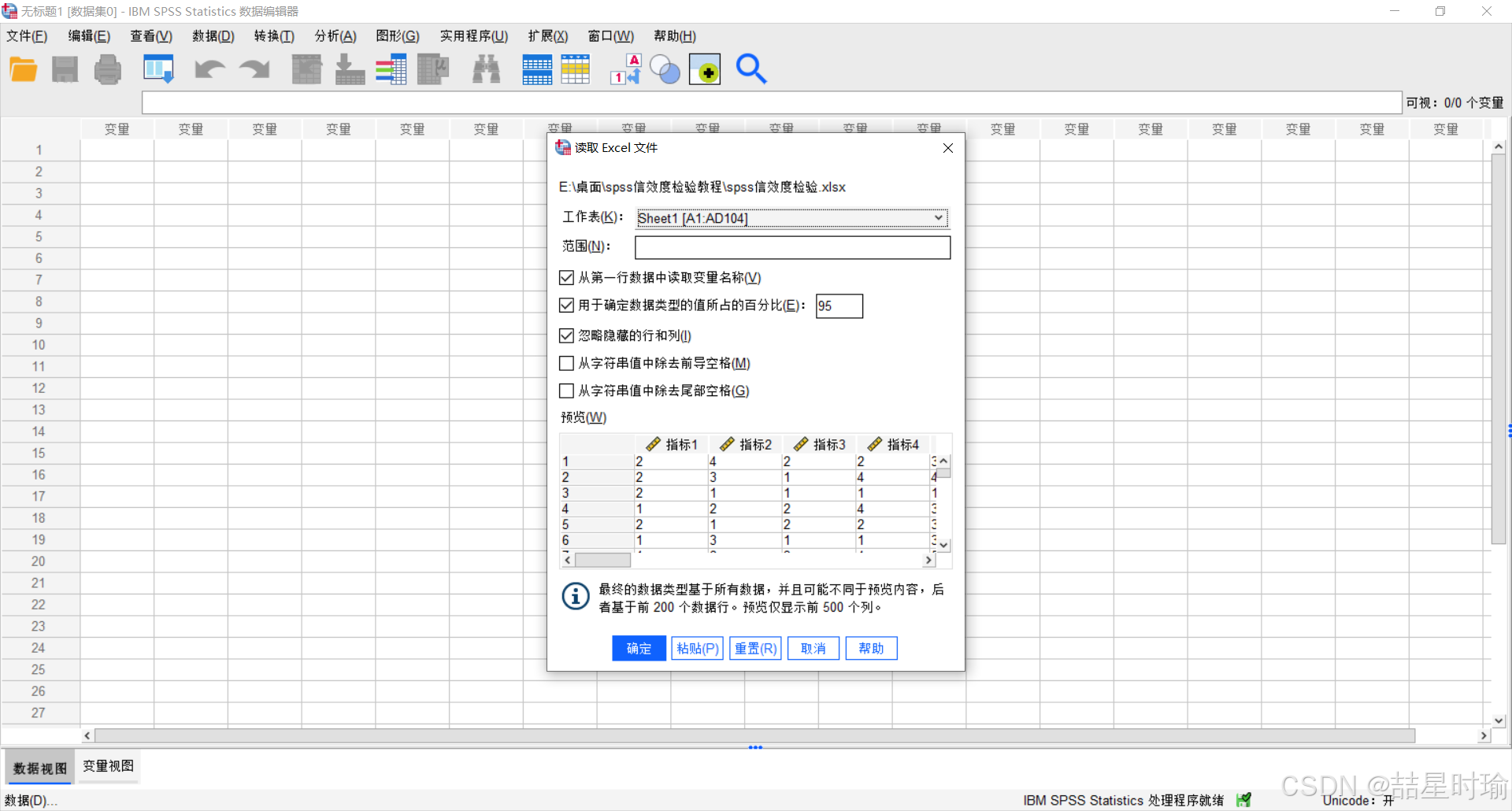1512x811 pixels.
Task: Toggle ignore hidden rows and columns
Action: (x=566, y=335)
